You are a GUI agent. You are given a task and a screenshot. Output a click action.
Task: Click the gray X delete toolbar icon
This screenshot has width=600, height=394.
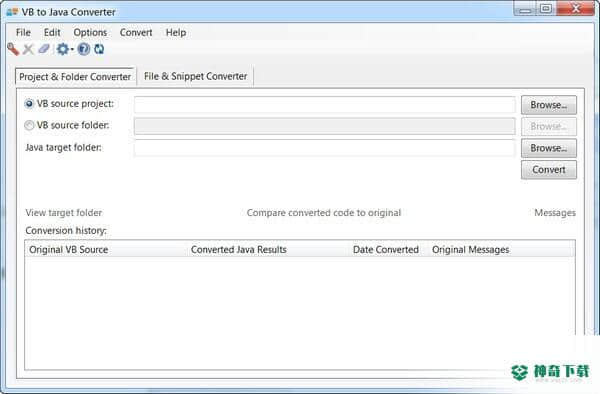(28, 49)
